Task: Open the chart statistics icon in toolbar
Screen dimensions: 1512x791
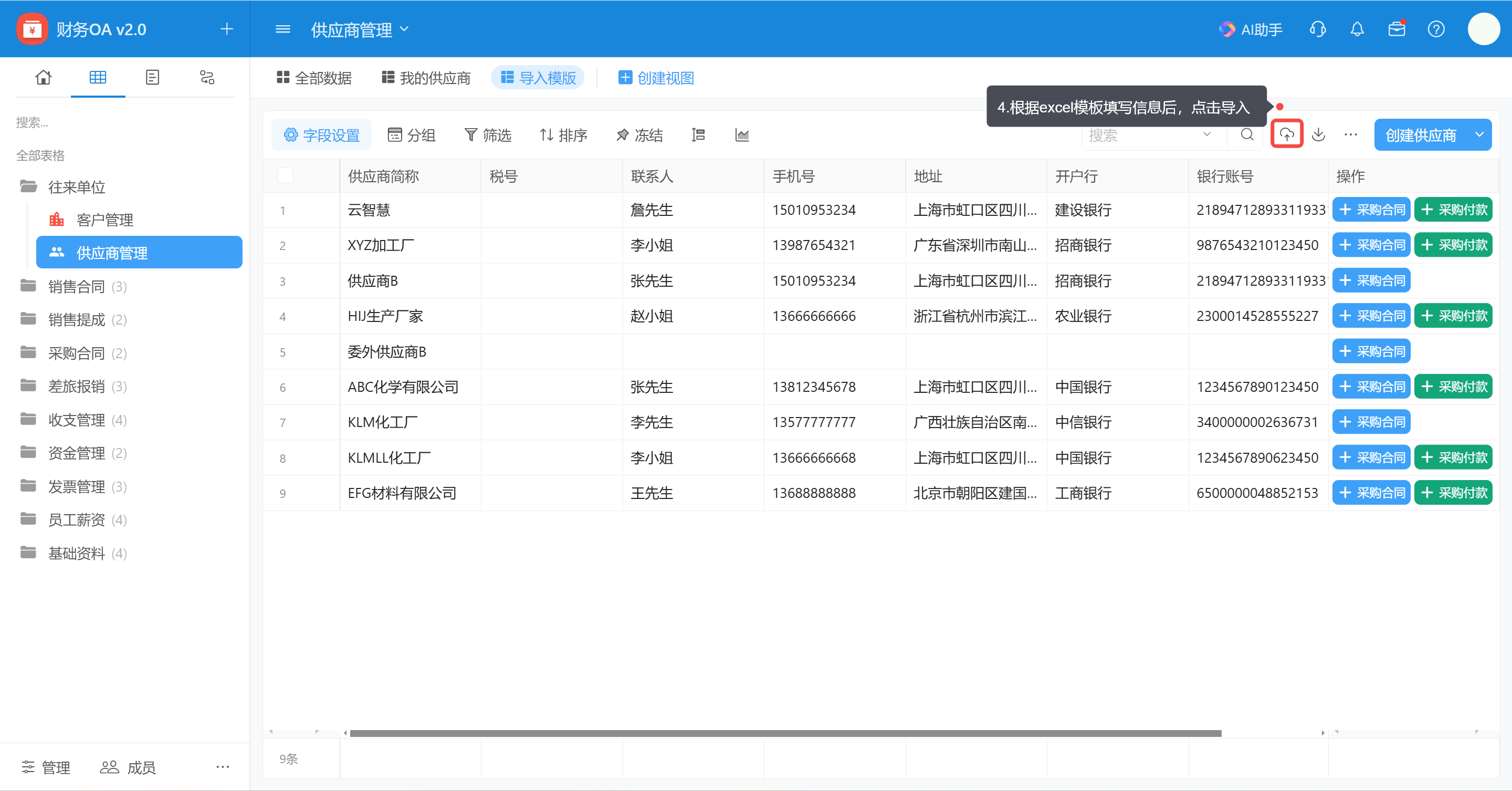Action: [x=742, y=135]
